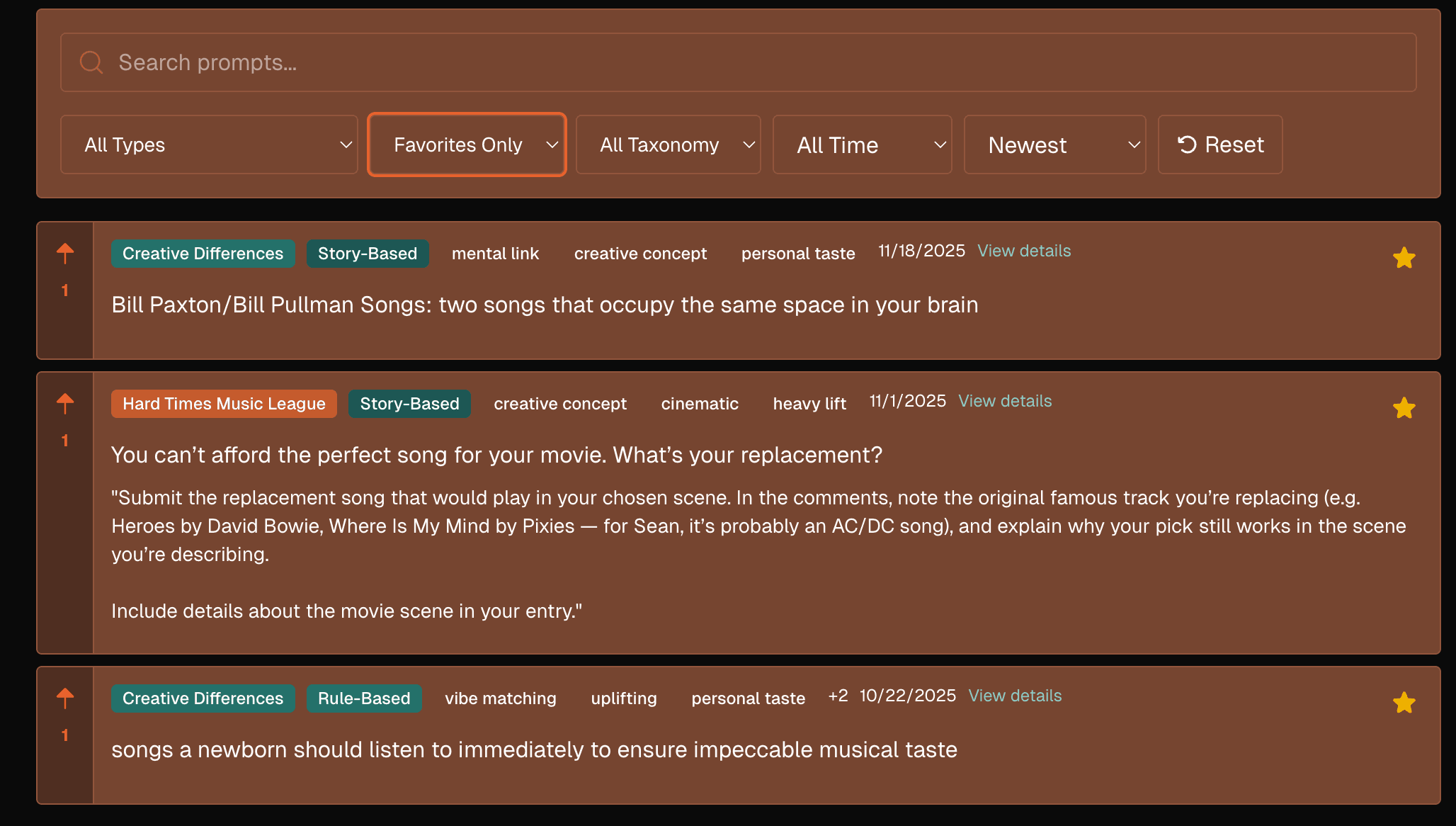Viewport: 1456px width, 826px height.
Task: Select the Story-Based tag
Action: click(x=368, y=253)
